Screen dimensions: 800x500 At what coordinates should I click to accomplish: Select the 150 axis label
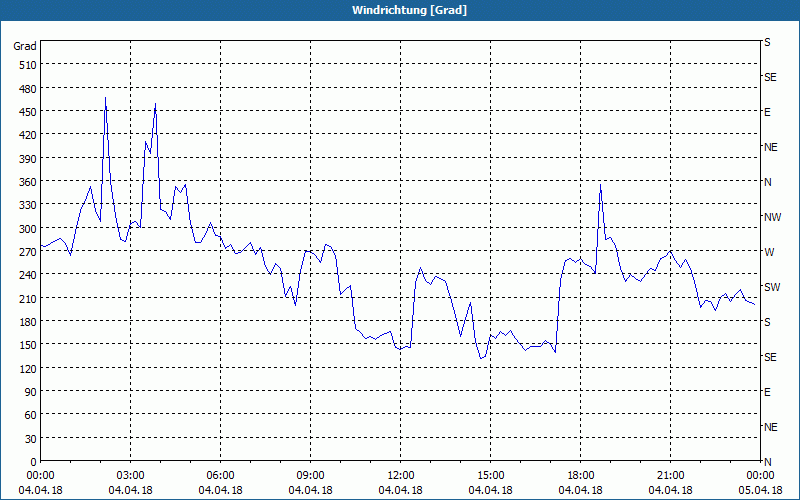pos(28,345)
